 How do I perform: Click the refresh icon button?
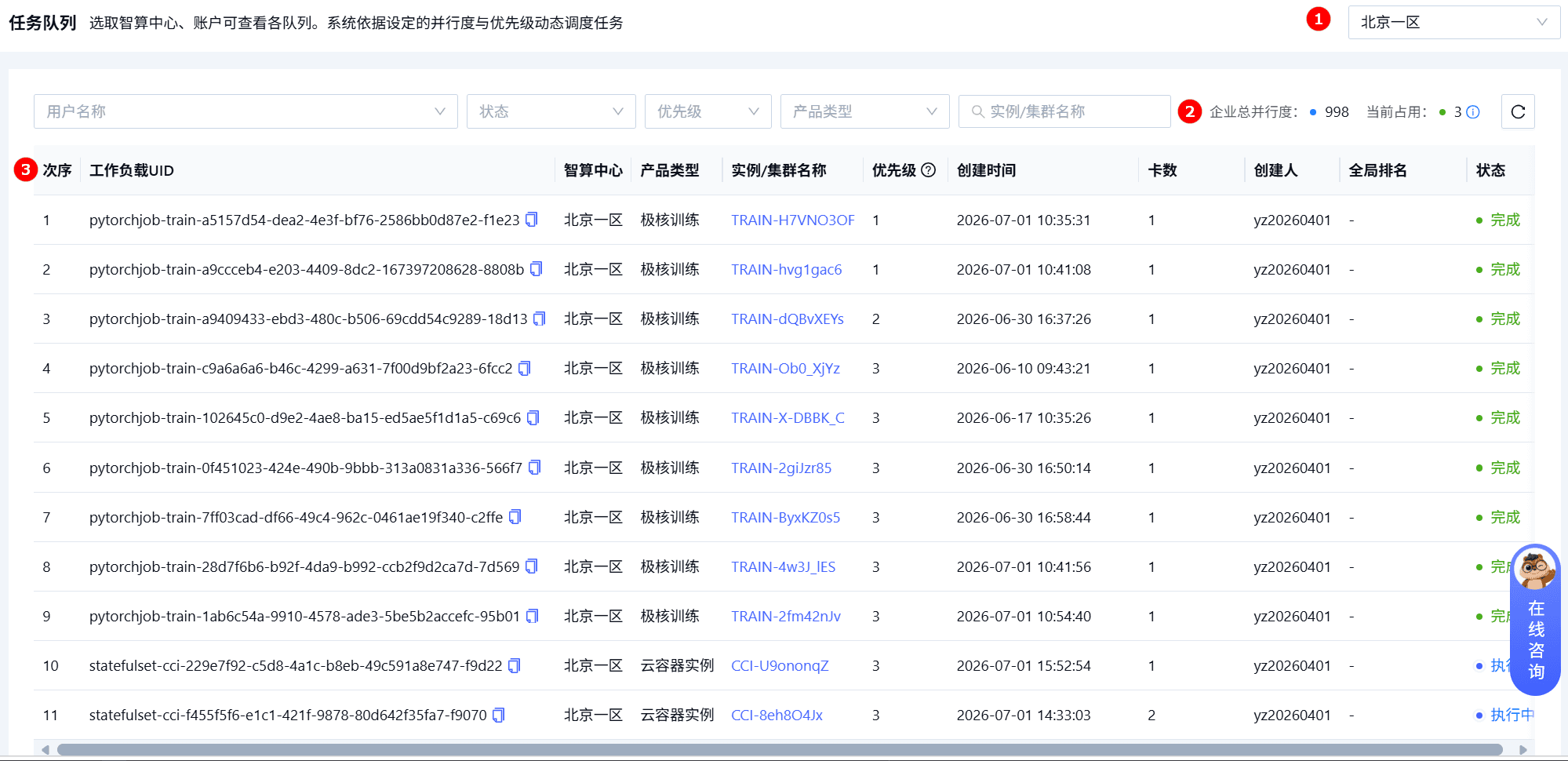point(1518,111)
